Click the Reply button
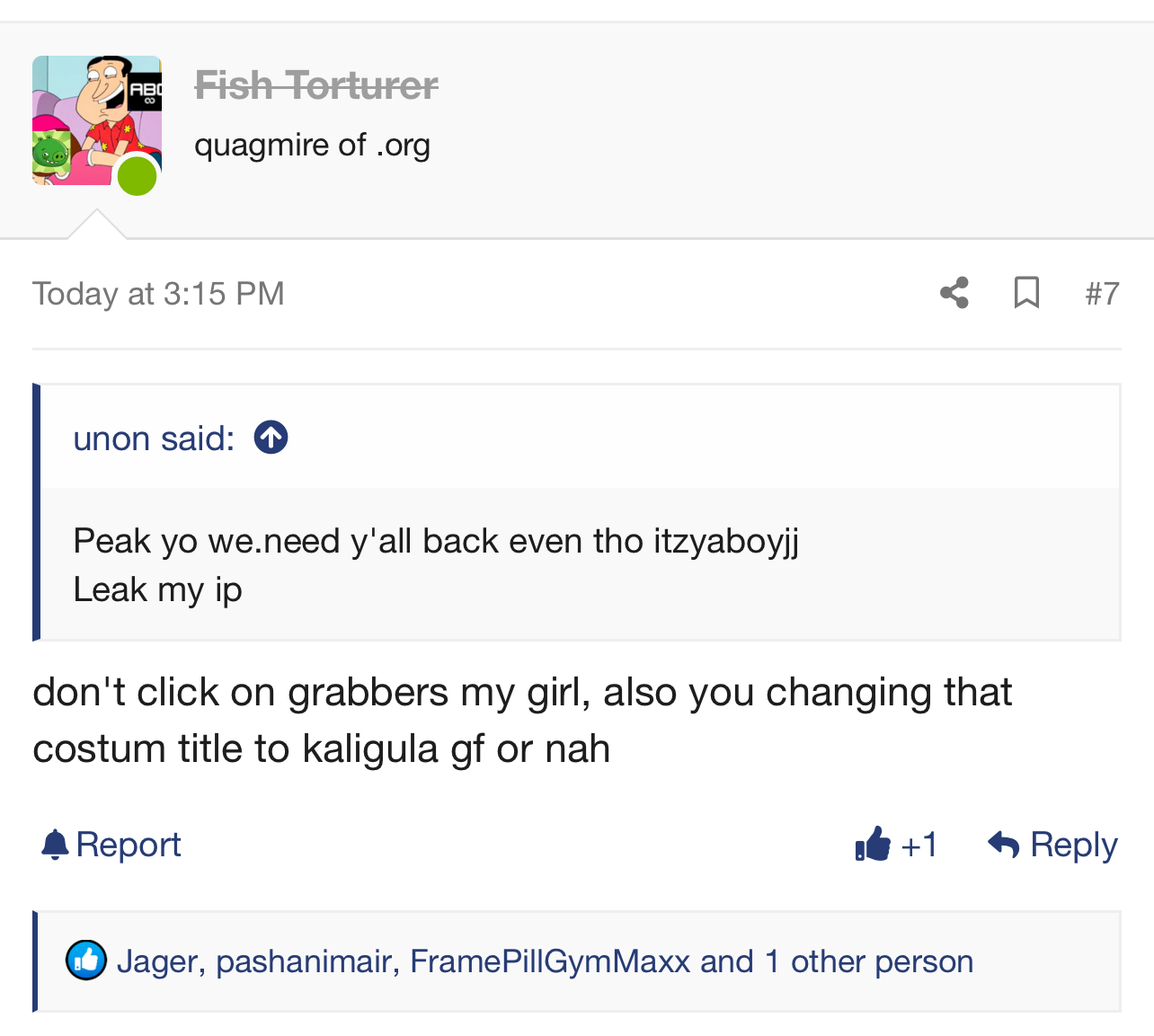 [1073, 845]
